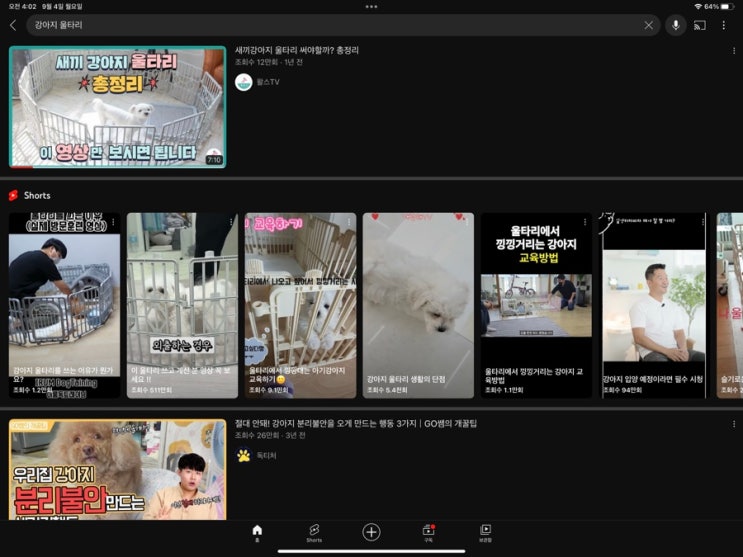The width and height of the screenshot is (743, 557).
Task: Open menu on first Short 울타리를 쓰는 이유
Action: coord(113,222)
